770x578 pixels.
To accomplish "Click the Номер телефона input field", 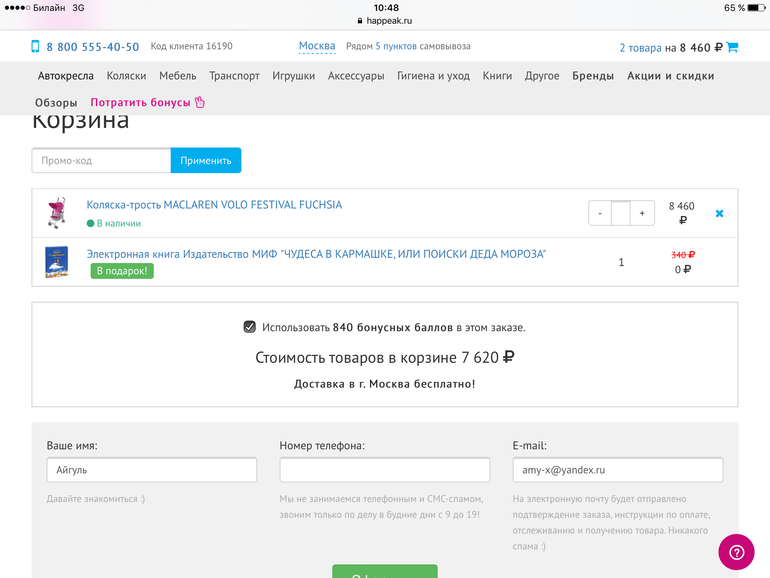I will [385, 470].
